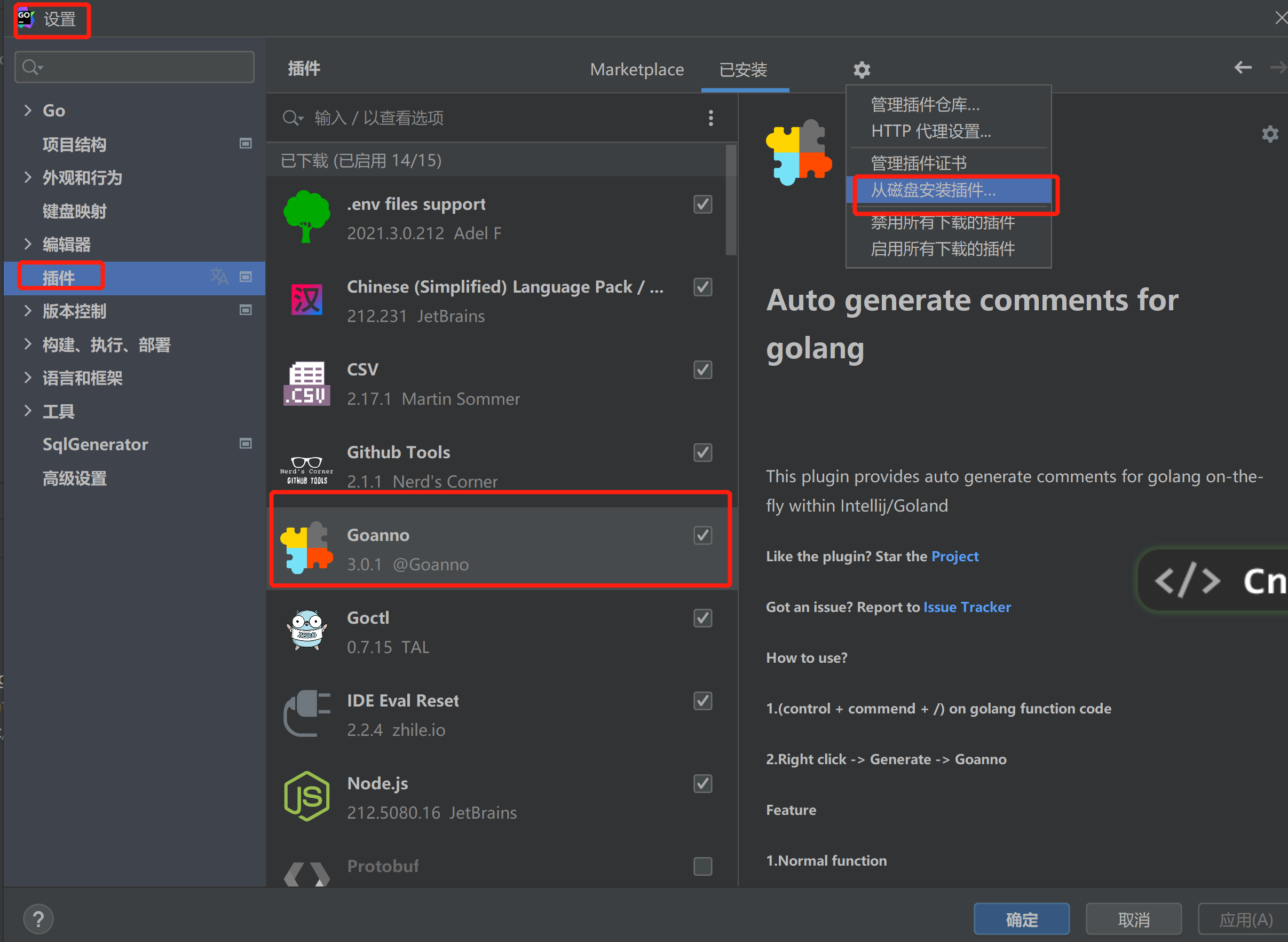Open the plugin list three-dot options
The width and height of the screenshot is (1288, 942).
coord(710,118)
